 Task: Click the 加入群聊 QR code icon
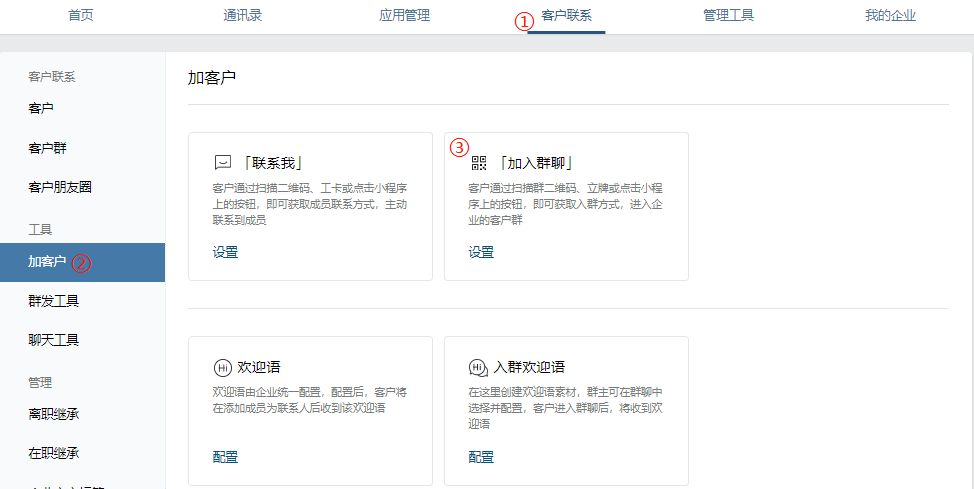[x=479, y=163]
